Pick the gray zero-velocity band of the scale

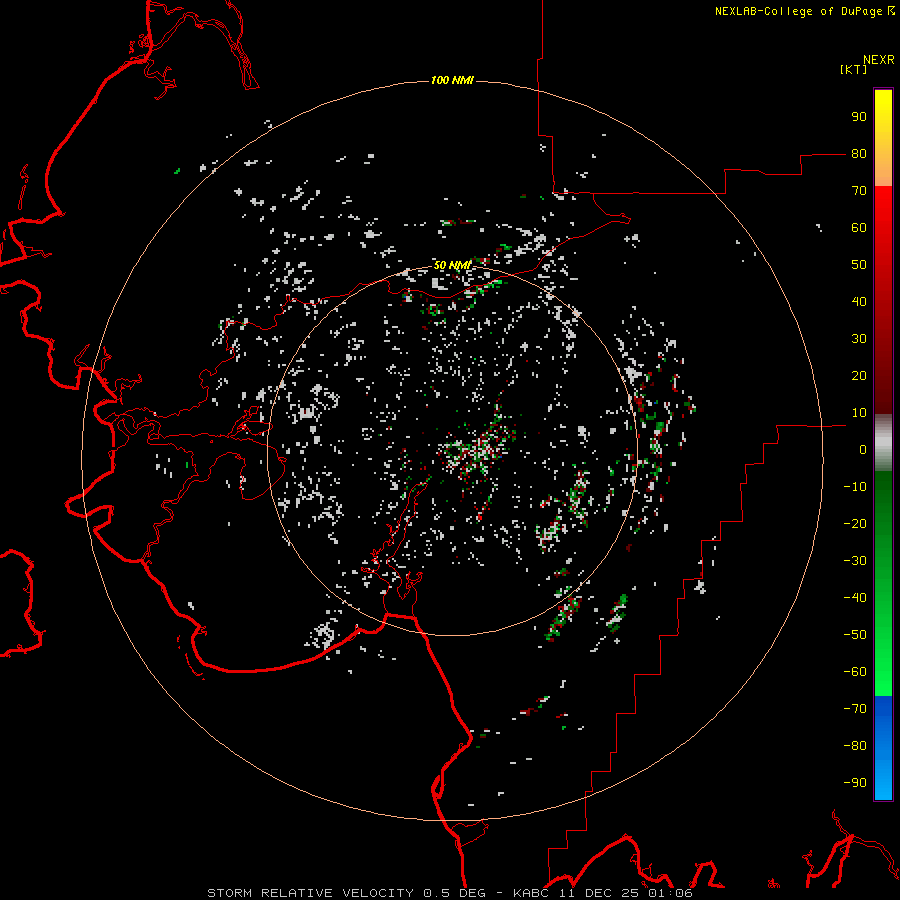883,443
